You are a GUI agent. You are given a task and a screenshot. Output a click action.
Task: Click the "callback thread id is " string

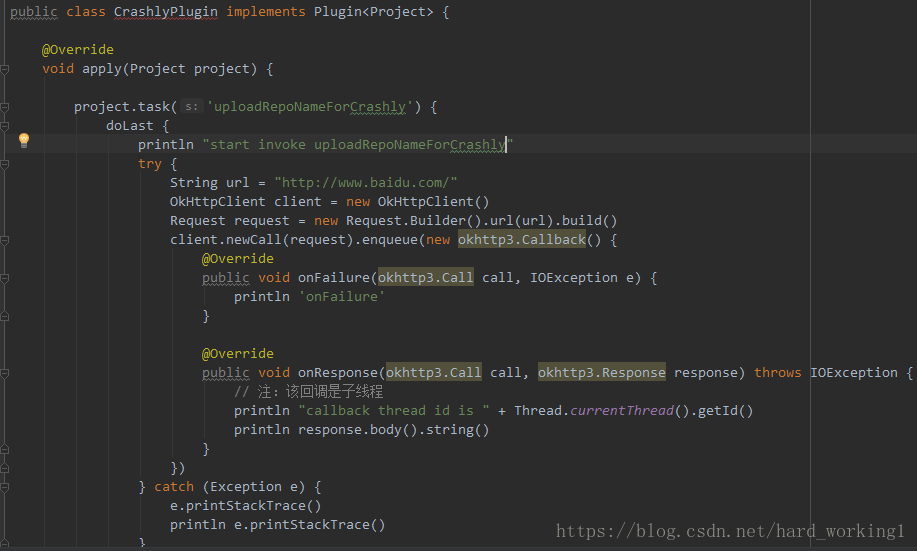coord(394,411)
